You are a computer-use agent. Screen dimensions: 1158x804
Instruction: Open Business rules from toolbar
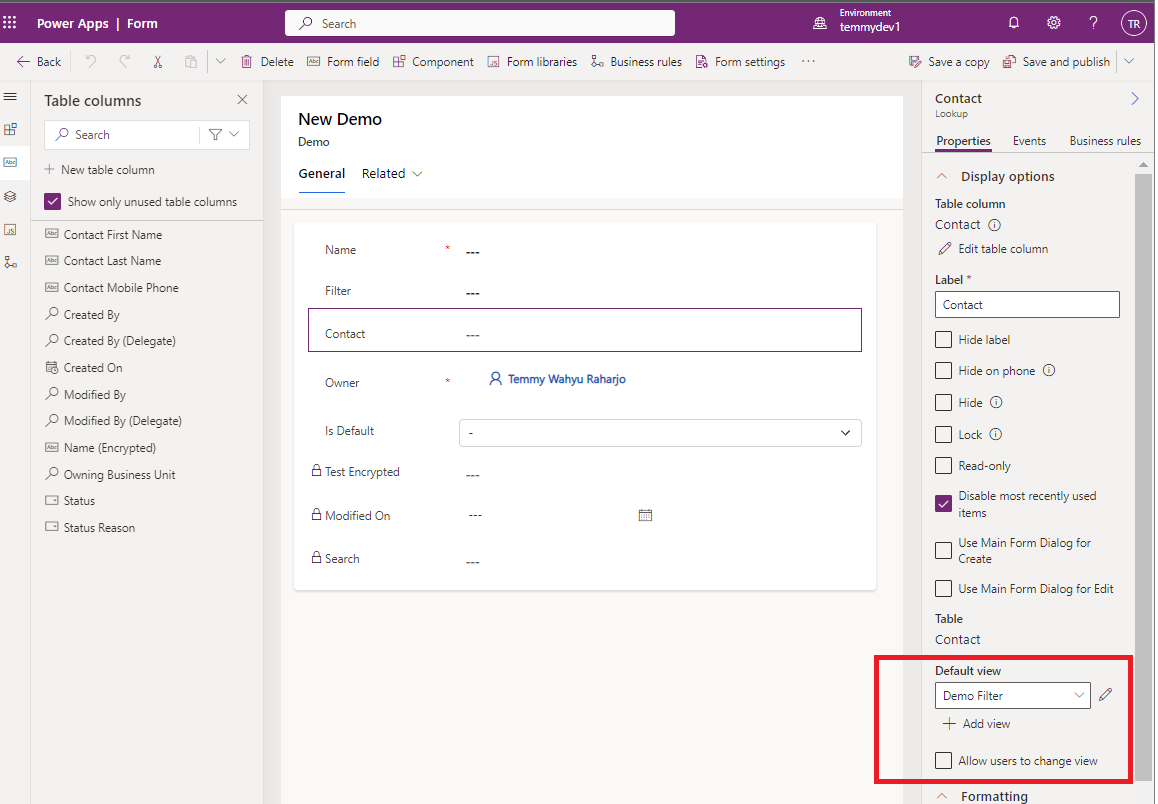636,61
